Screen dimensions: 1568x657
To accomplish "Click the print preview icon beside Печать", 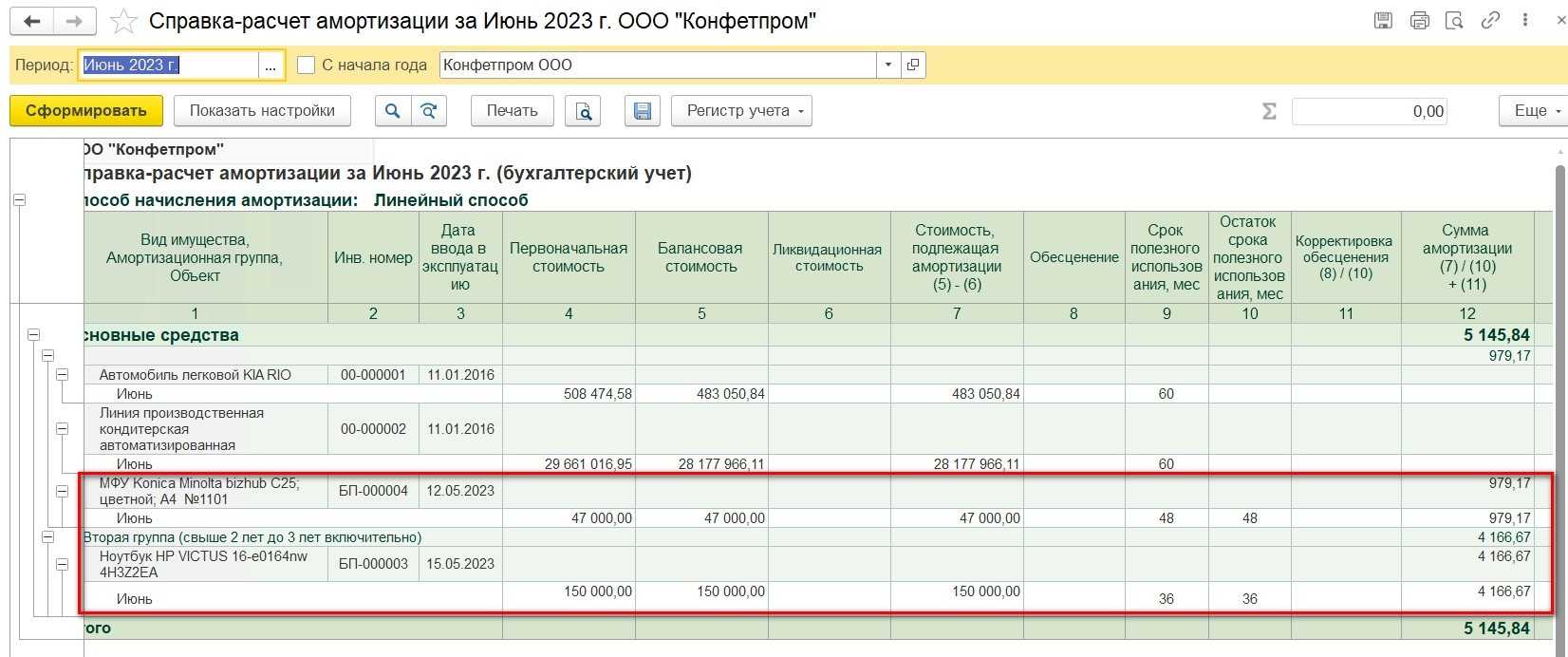I will coord(583,111).
